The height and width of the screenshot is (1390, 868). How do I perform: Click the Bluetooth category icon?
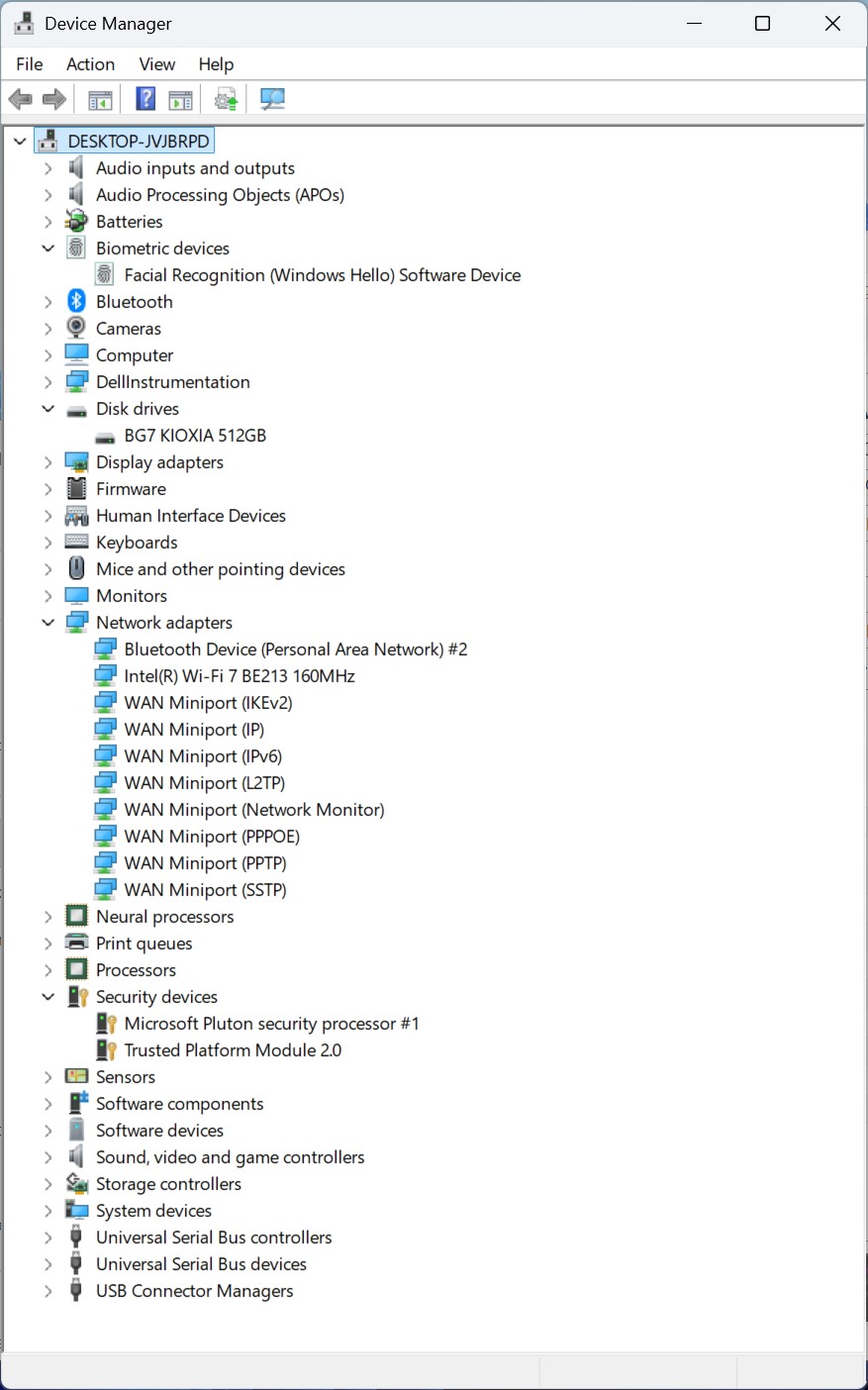(x=76, y=301)
